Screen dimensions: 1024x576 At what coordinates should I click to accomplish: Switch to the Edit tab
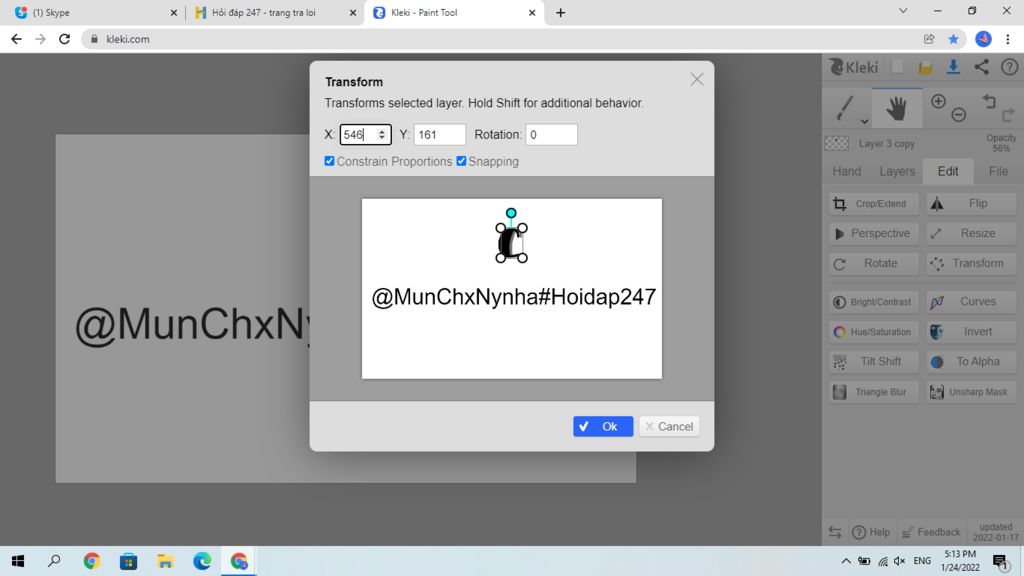click(948, 171)
